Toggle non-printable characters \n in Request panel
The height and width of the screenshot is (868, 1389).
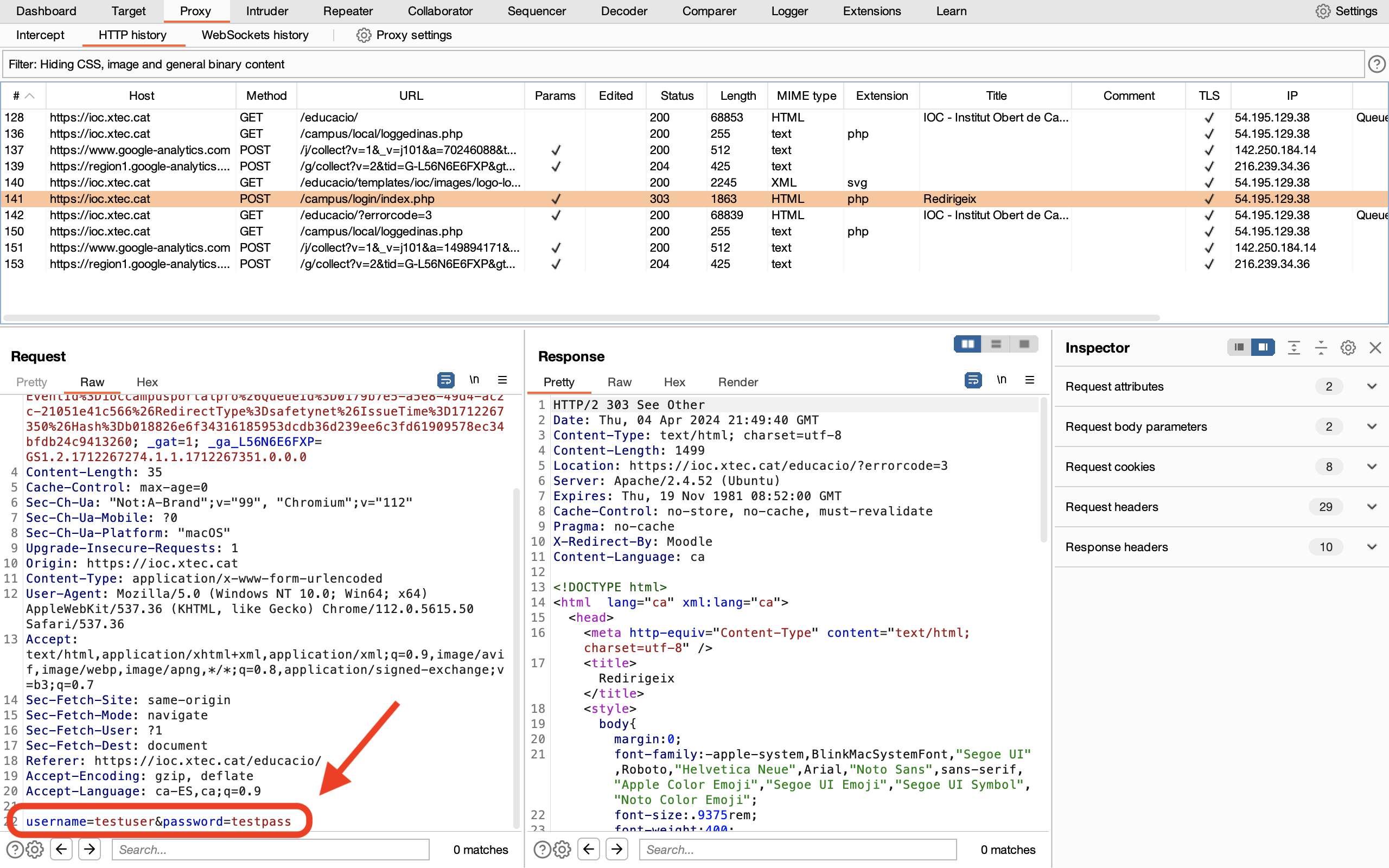coord(474,380)
